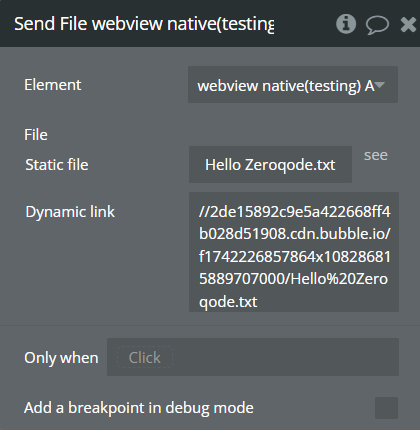This screenshot has height=430, width=420.
Task: Click the Send File webview native title text
Action: (x=144, y=24)
